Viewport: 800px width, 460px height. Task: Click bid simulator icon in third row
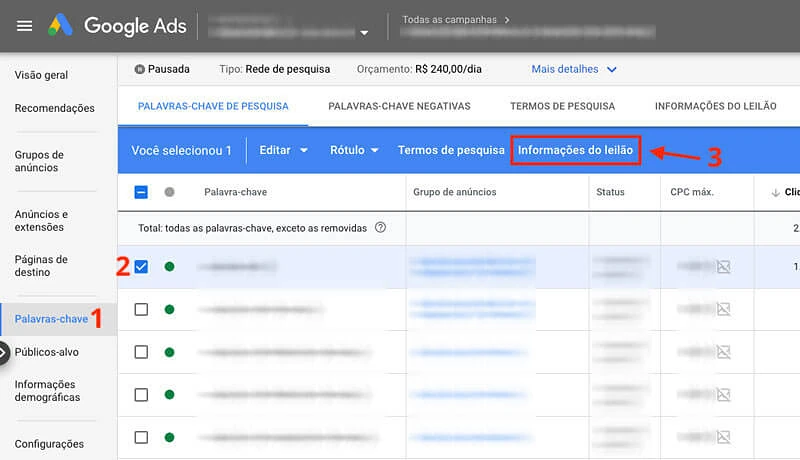click(x=723, y=351)
